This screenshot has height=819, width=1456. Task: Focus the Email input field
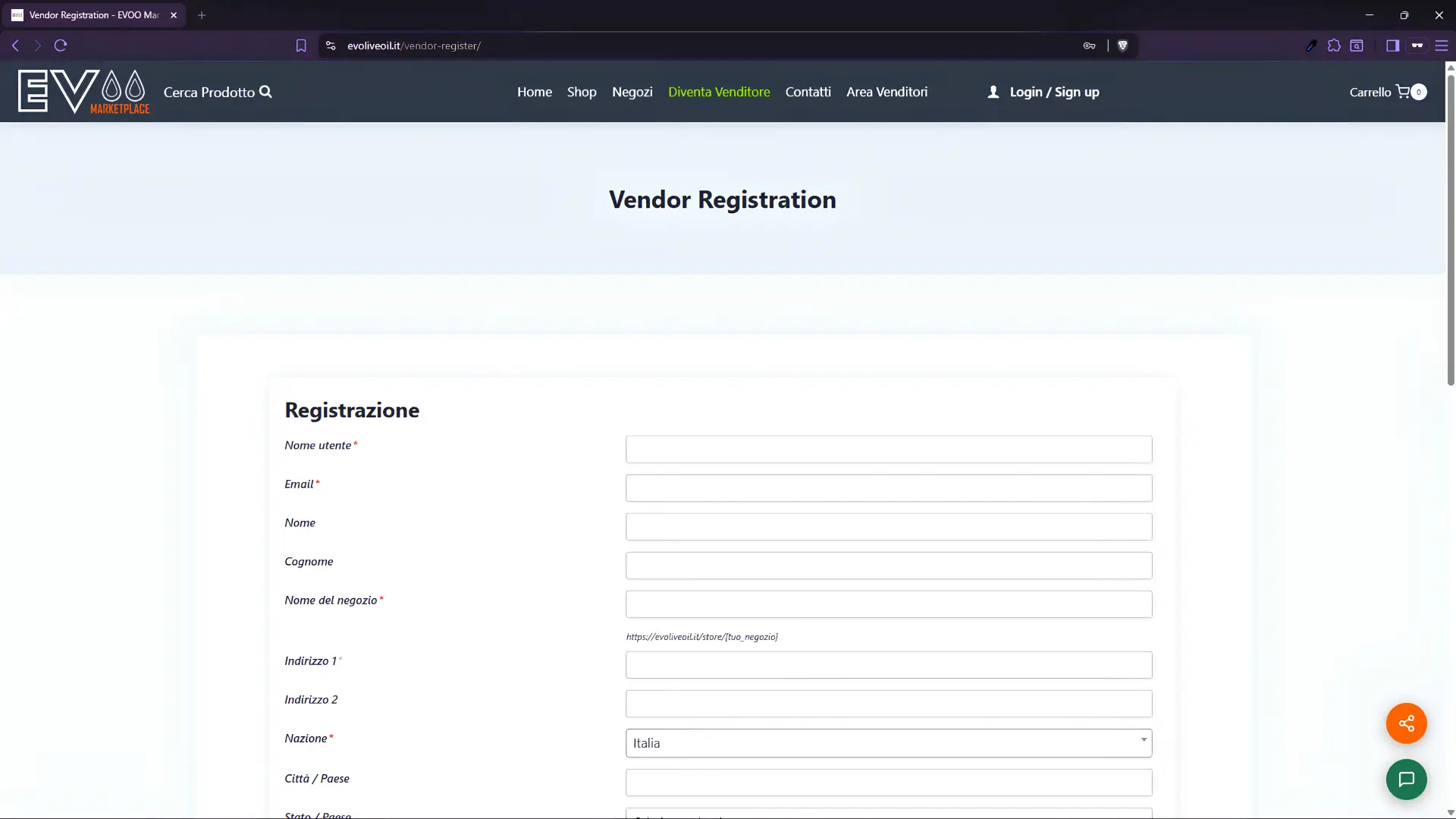tap(889, 488)
